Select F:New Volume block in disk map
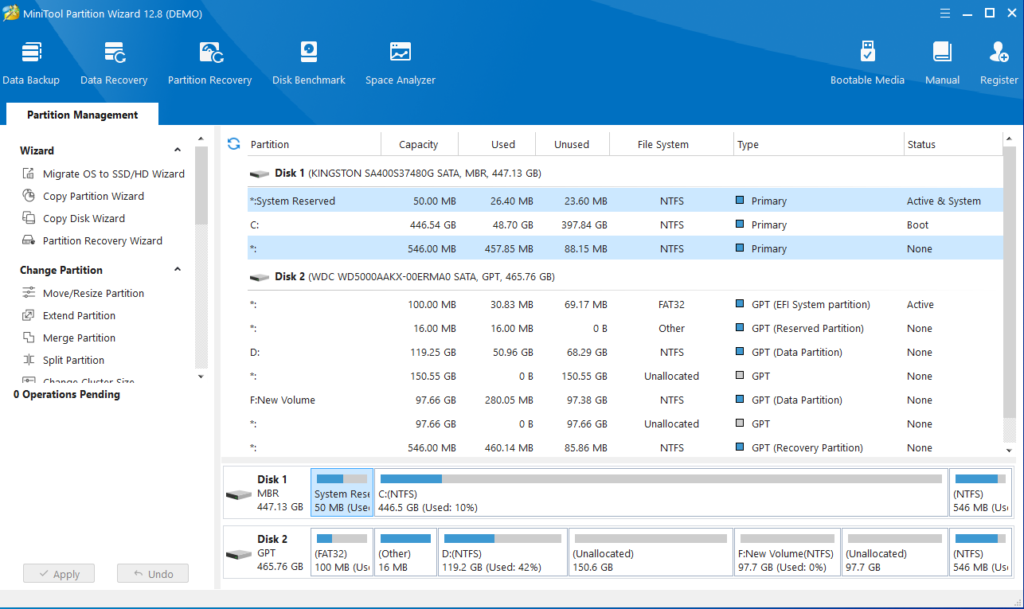This screenshot has height=609, width=1024. (x=787, y=552)
